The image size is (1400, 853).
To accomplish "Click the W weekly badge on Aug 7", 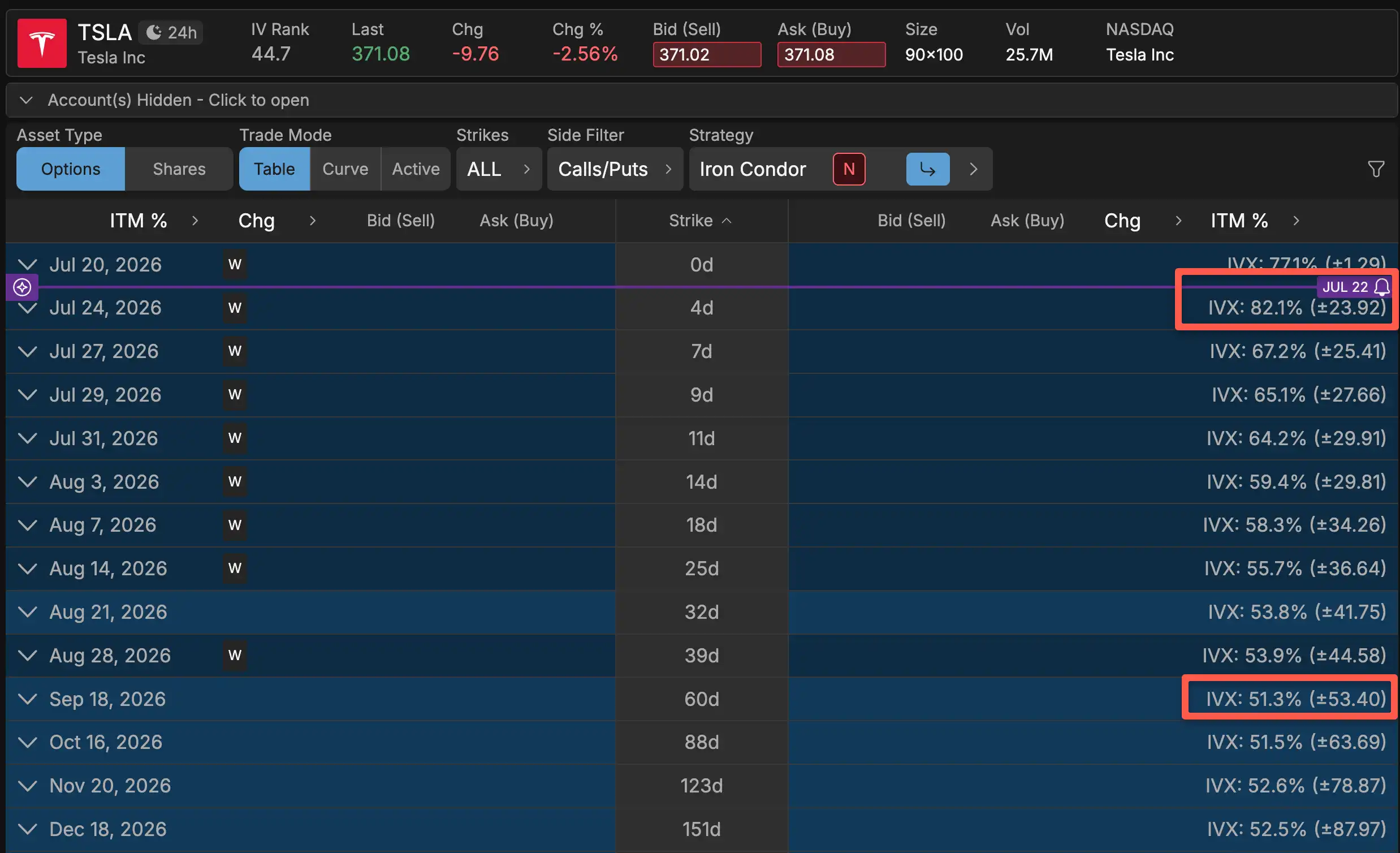I will click(235, 524).
